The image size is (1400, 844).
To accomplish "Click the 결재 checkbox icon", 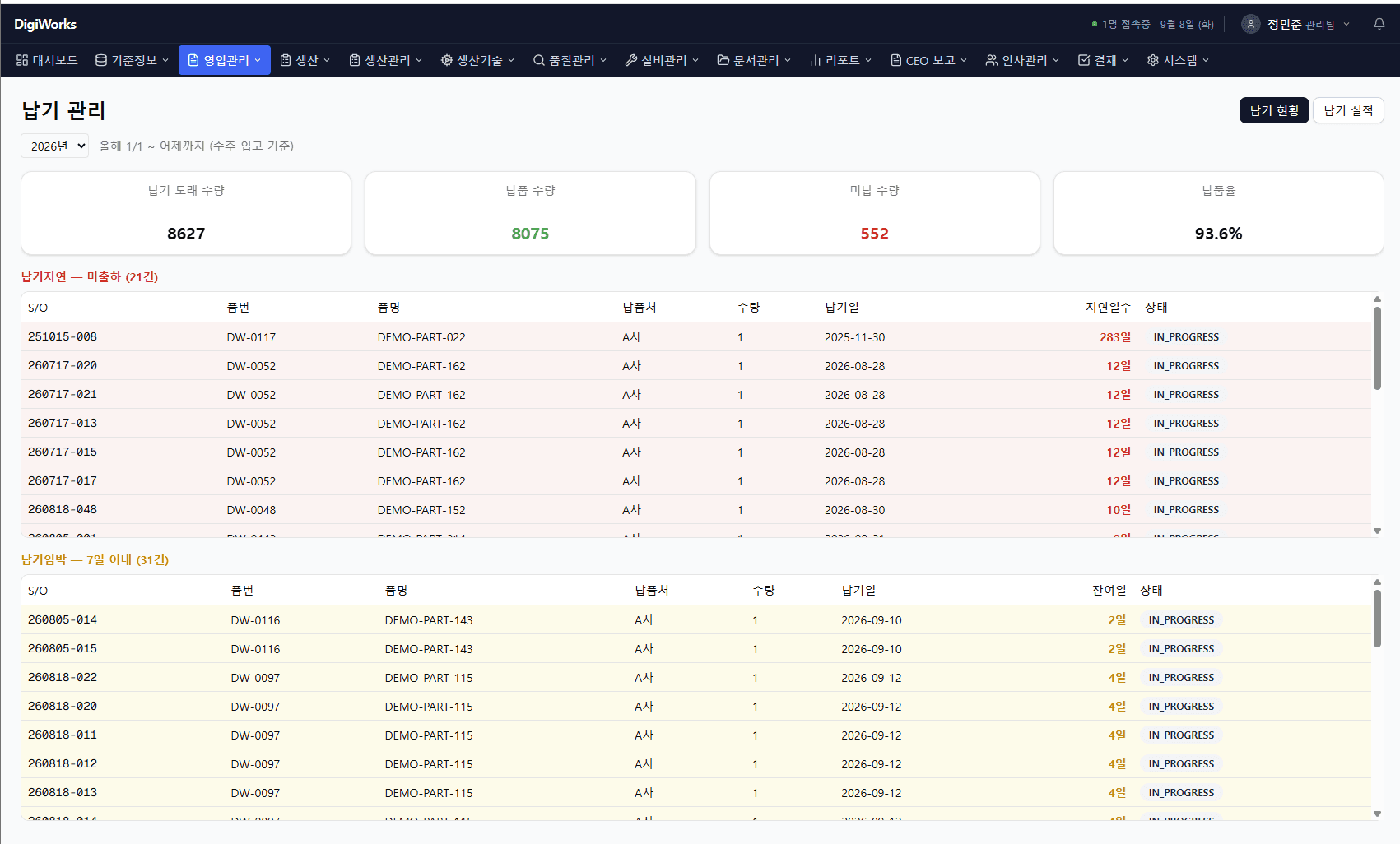I will pyautogui.click(x=1084, y=60).
